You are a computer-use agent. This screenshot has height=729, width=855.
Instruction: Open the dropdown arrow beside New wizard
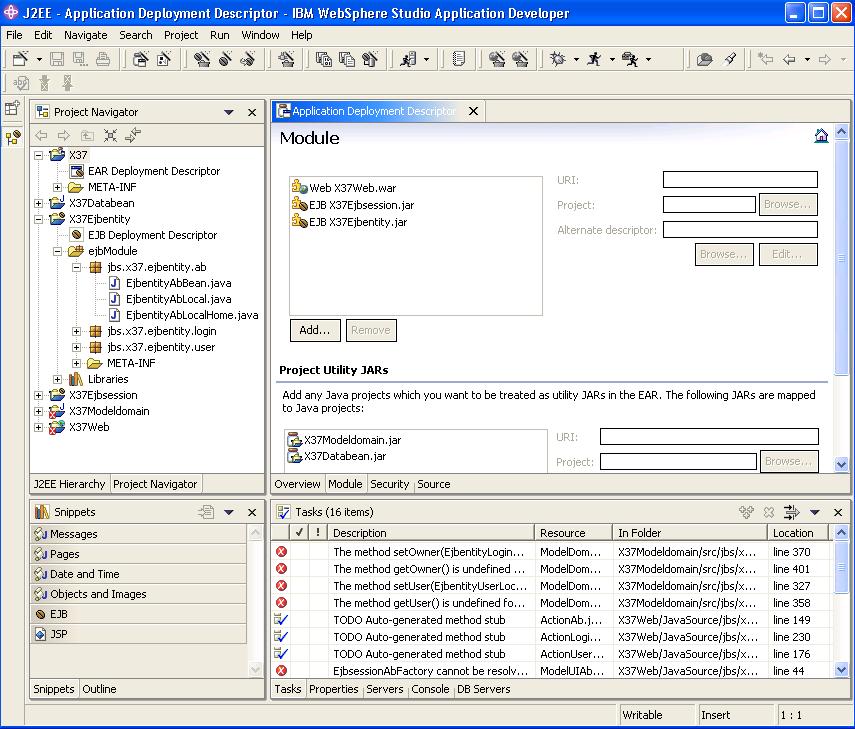[39, 59]
